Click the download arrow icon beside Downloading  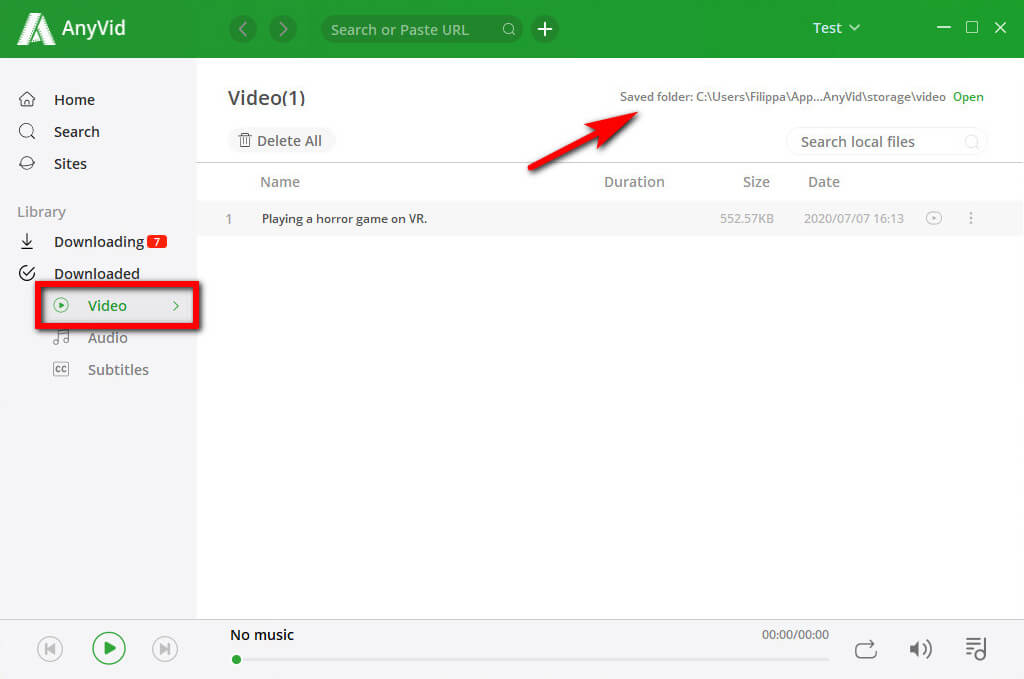tap(27, 242)
